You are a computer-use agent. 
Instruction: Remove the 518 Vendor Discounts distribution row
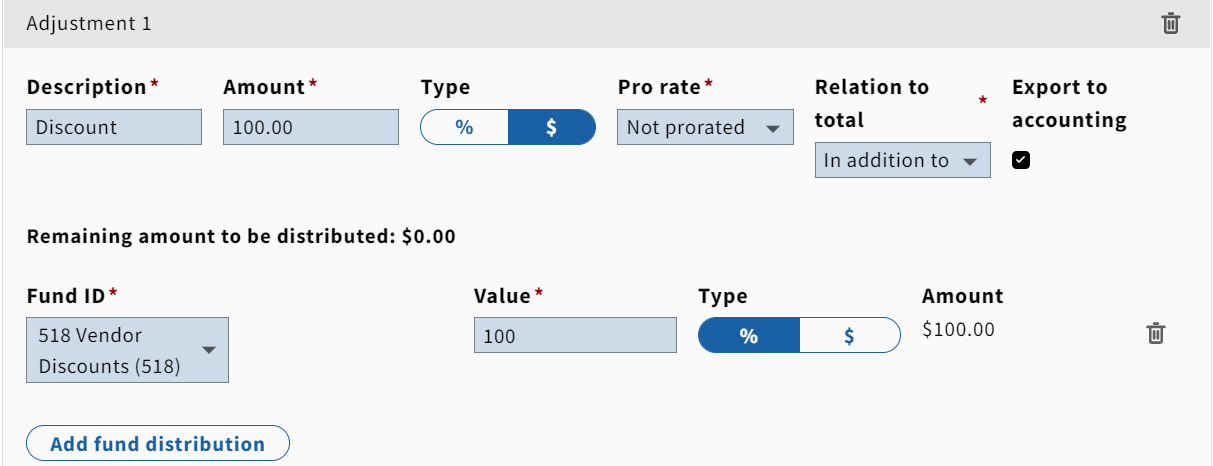pos(1155,334)
